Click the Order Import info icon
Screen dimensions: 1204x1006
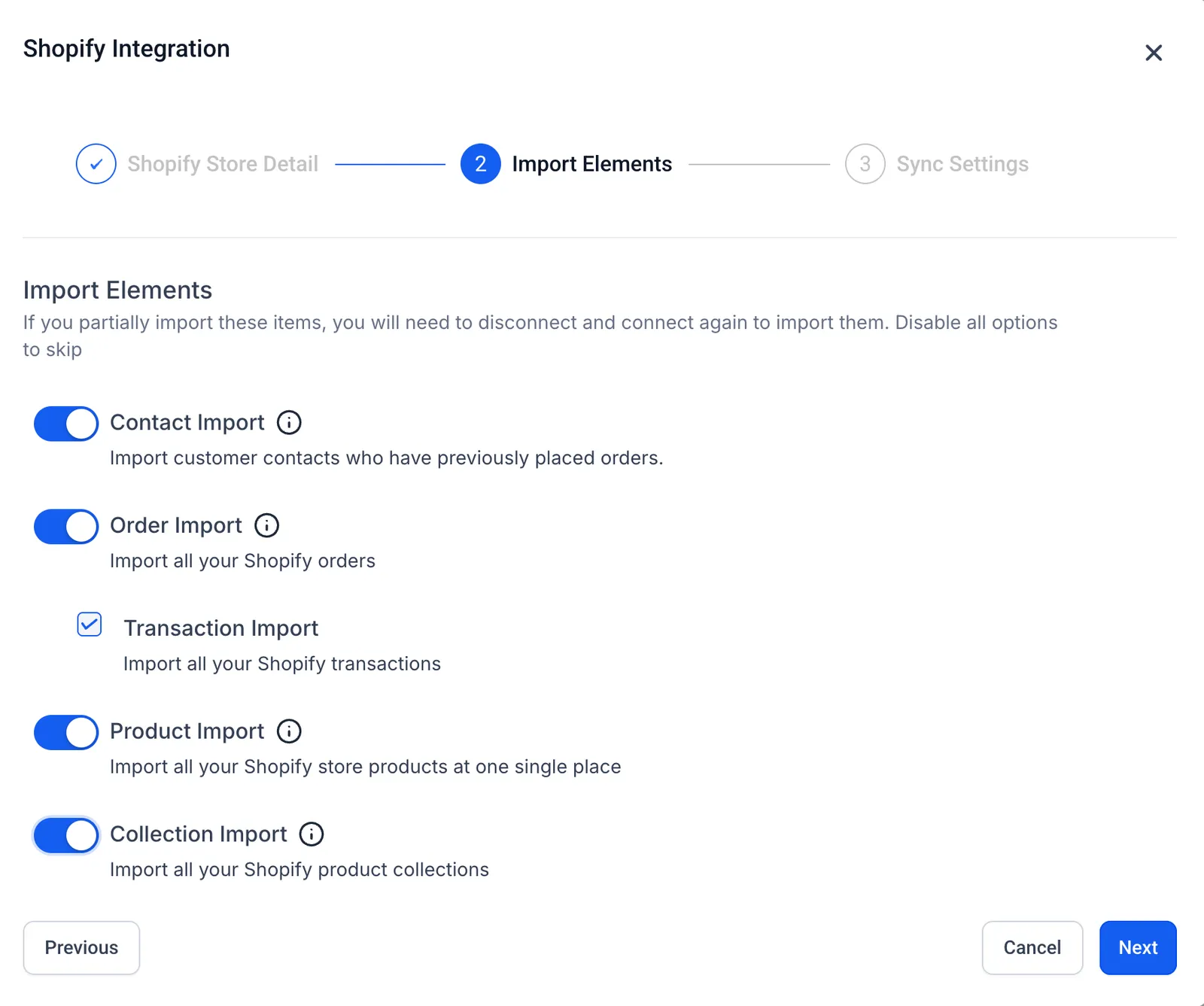coord(266,525)
